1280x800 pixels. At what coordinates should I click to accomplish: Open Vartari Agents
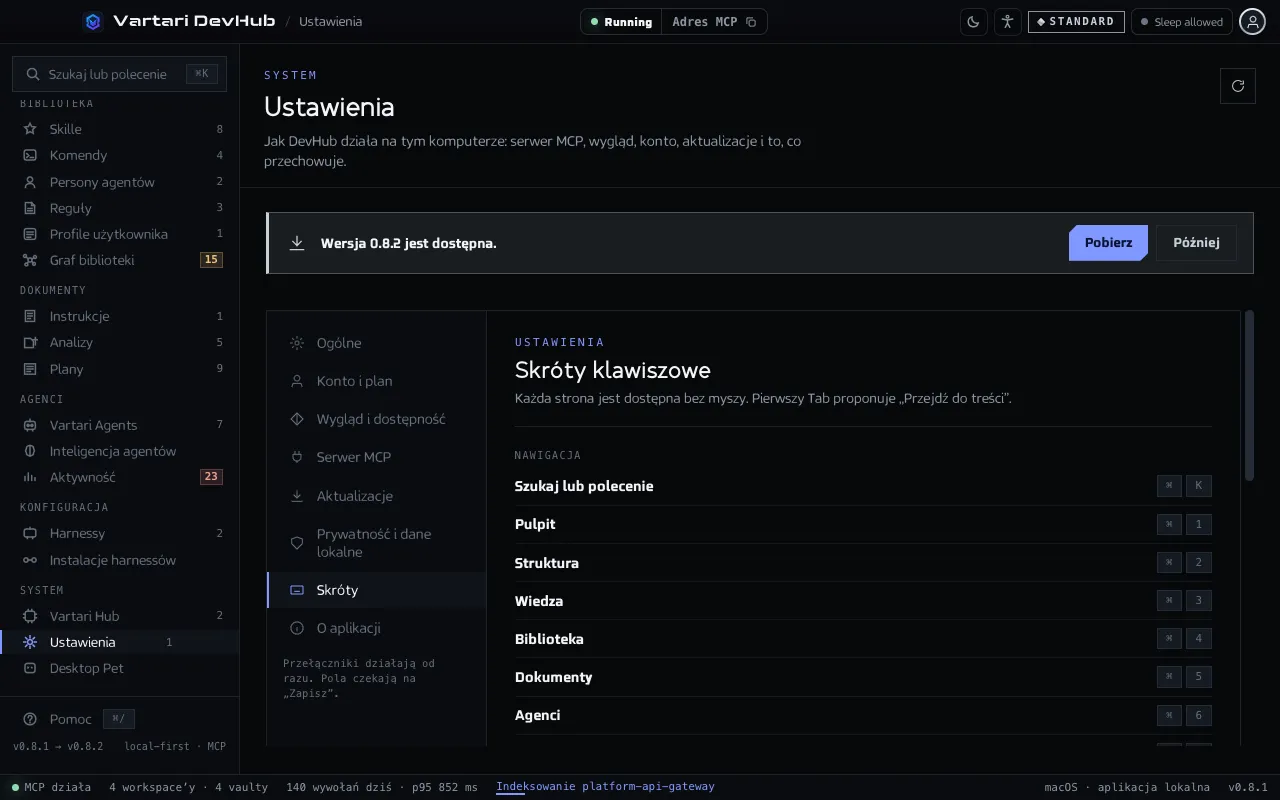coord(120,425)
